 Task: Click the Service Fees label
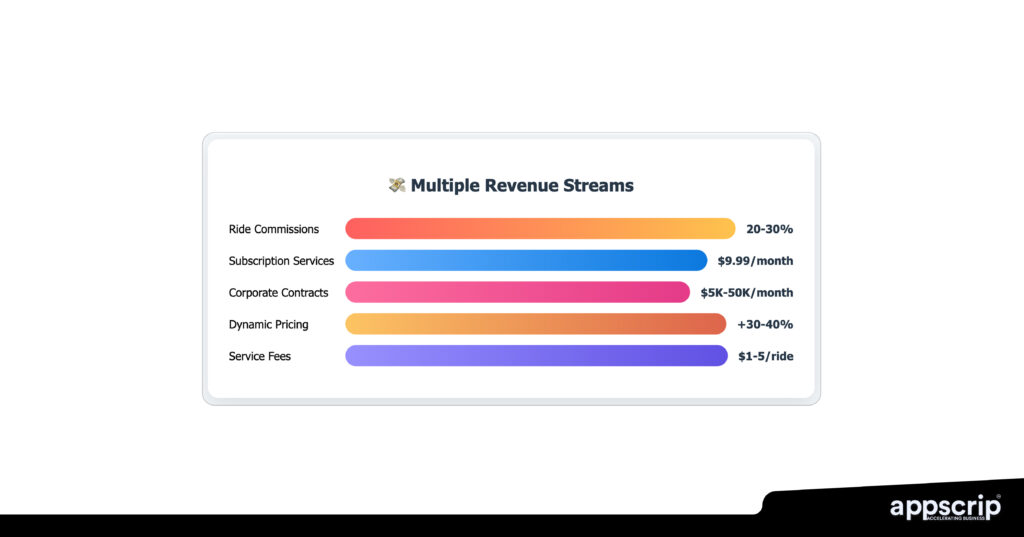coord(260,356)
